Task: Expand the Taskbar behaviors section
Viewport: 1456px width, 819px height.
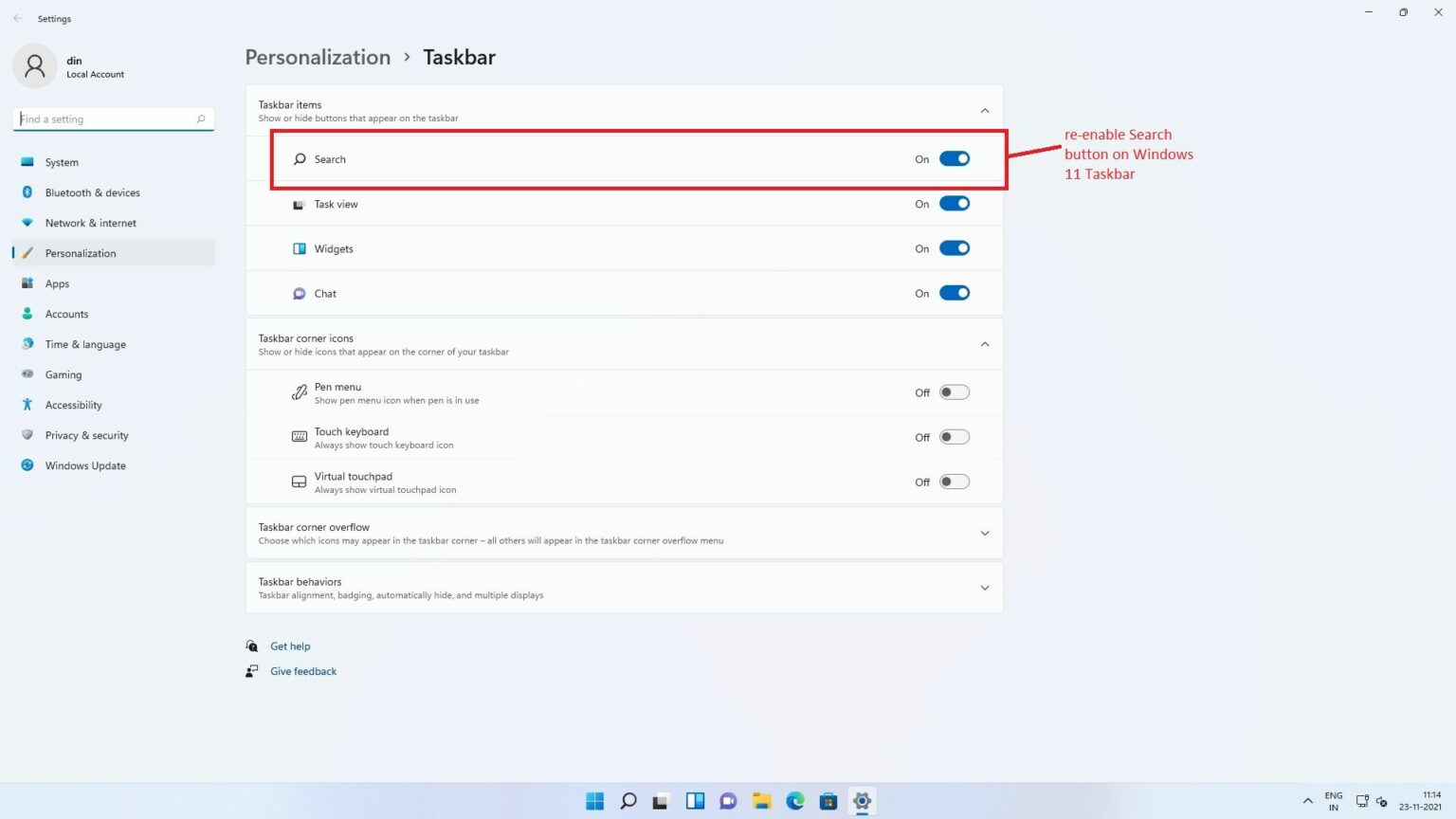Action: pos(984,588)
